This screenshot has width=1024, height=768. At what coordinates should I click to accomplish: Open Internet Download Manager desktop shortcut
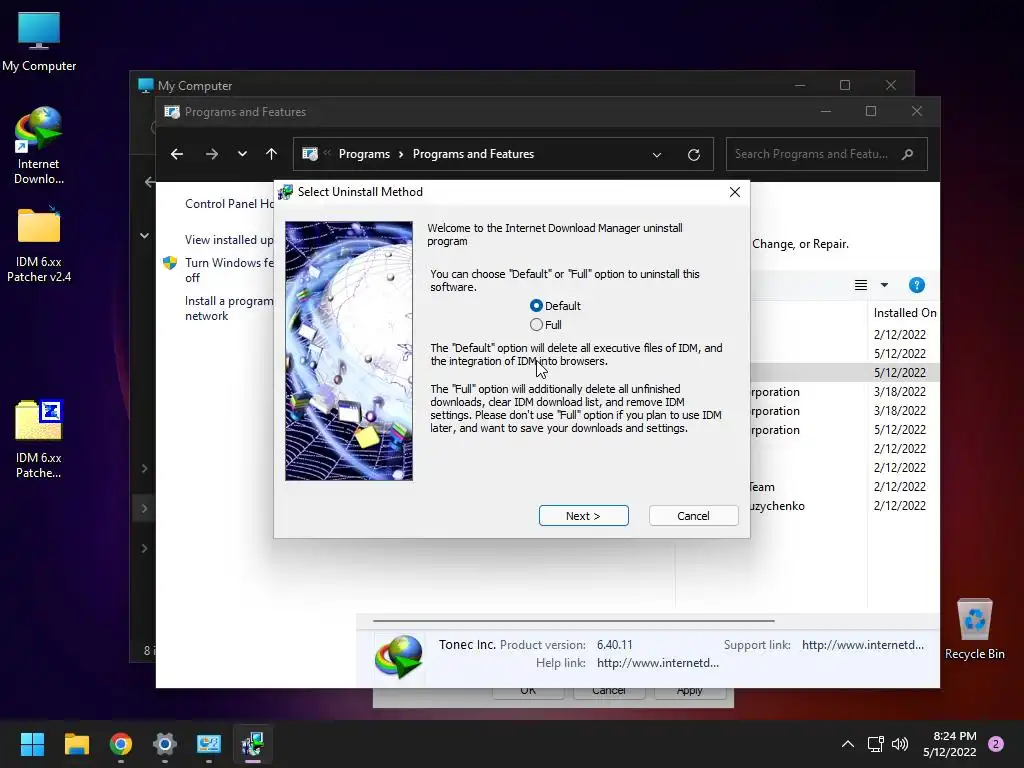pyautogui.click(x=39, y=145)
